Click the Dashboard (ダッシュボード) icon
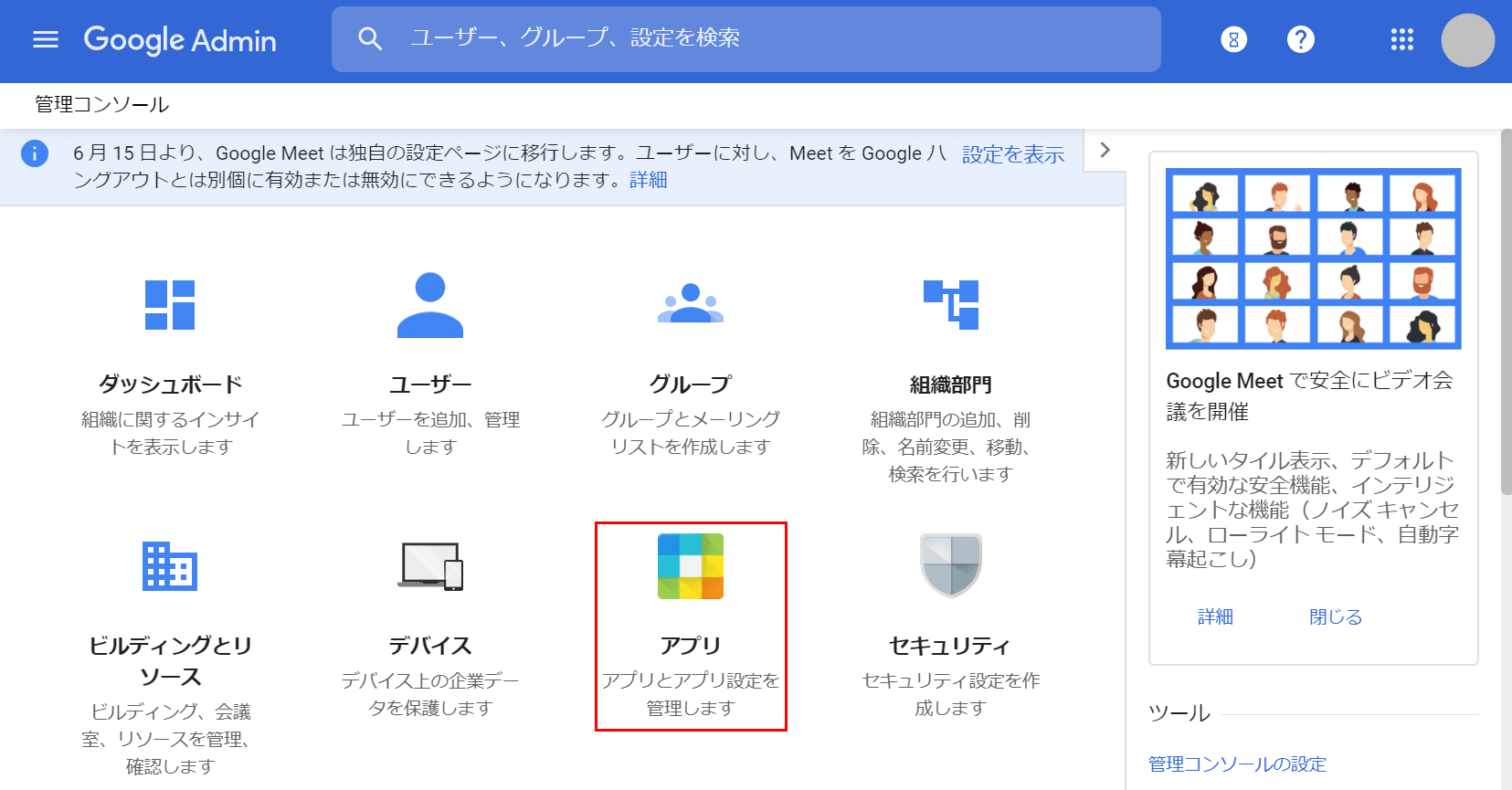 tap(170, 305)
